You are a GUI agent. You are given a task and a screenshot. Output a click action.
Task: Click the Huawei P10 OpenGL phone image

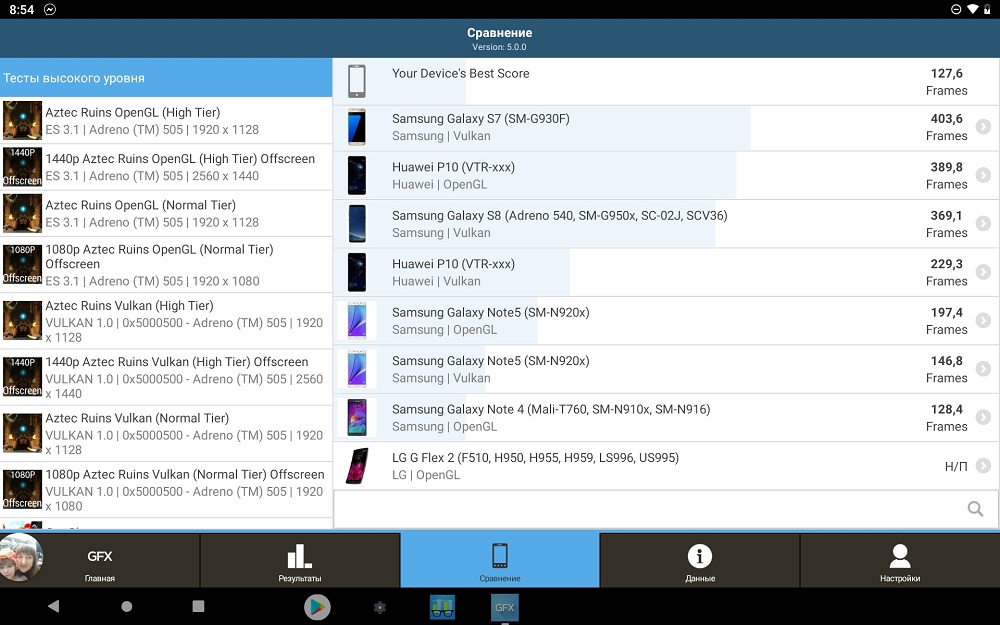[x=357, y=175]
